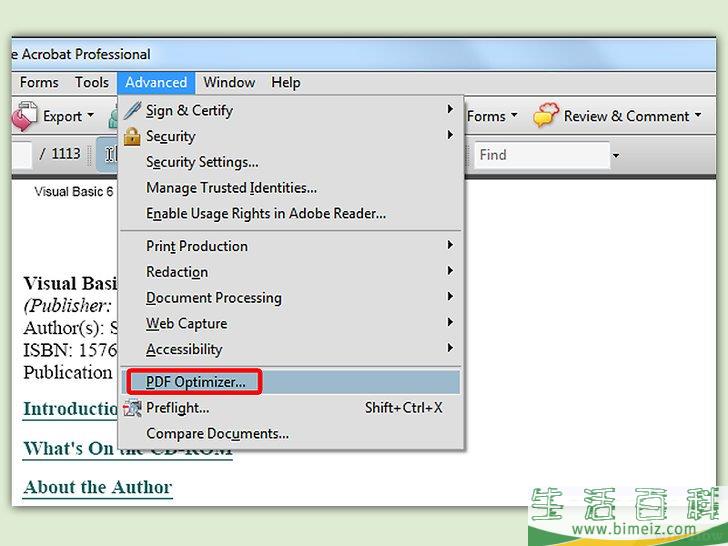Open the Tools menu
Viewport: 728px width, 546px height.
point(92,82)
